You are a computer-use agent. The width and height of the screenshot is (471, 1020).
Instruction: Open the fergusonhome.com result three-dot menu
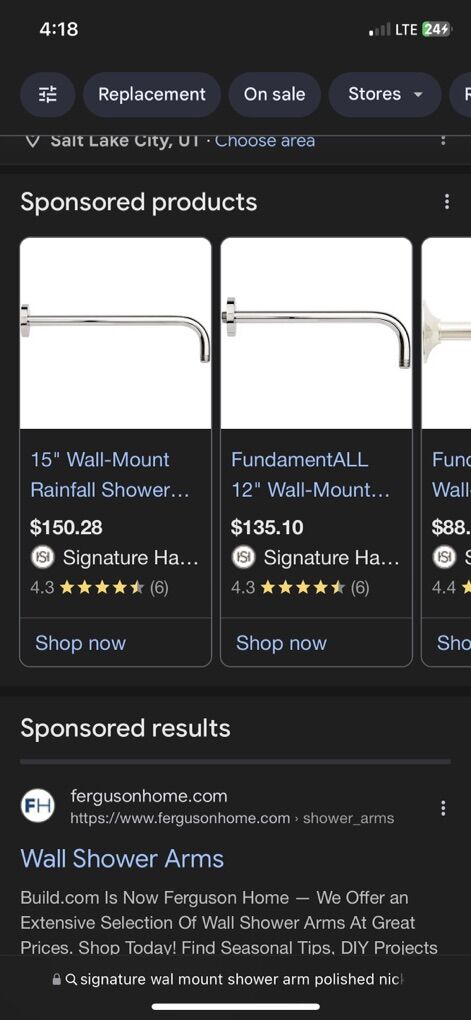point(443,808)
